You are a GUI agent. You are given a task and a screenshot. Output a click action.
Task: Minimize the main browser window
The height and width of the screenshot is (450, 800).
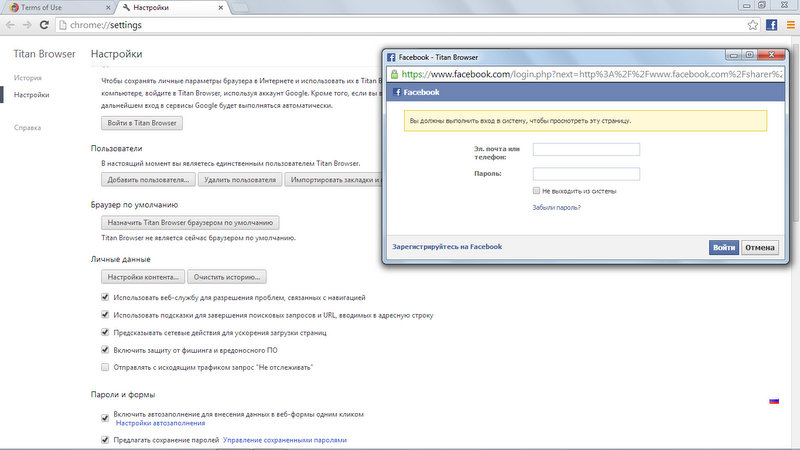click(x=746, y=6)
